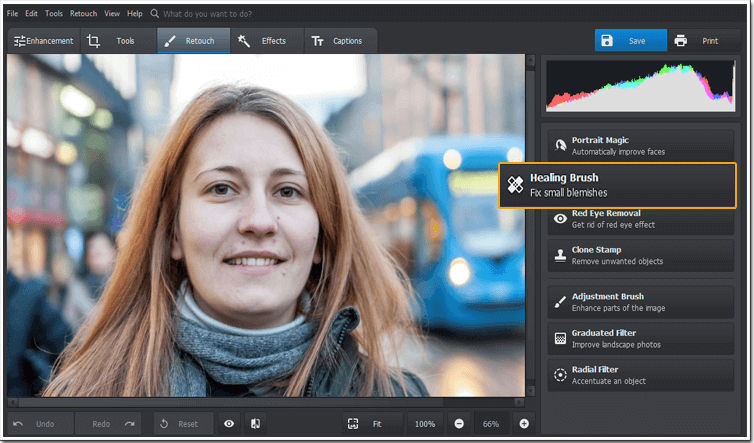The image size is (754, 443).
Task: Open the Retouch menu
Action: point(83,13)
